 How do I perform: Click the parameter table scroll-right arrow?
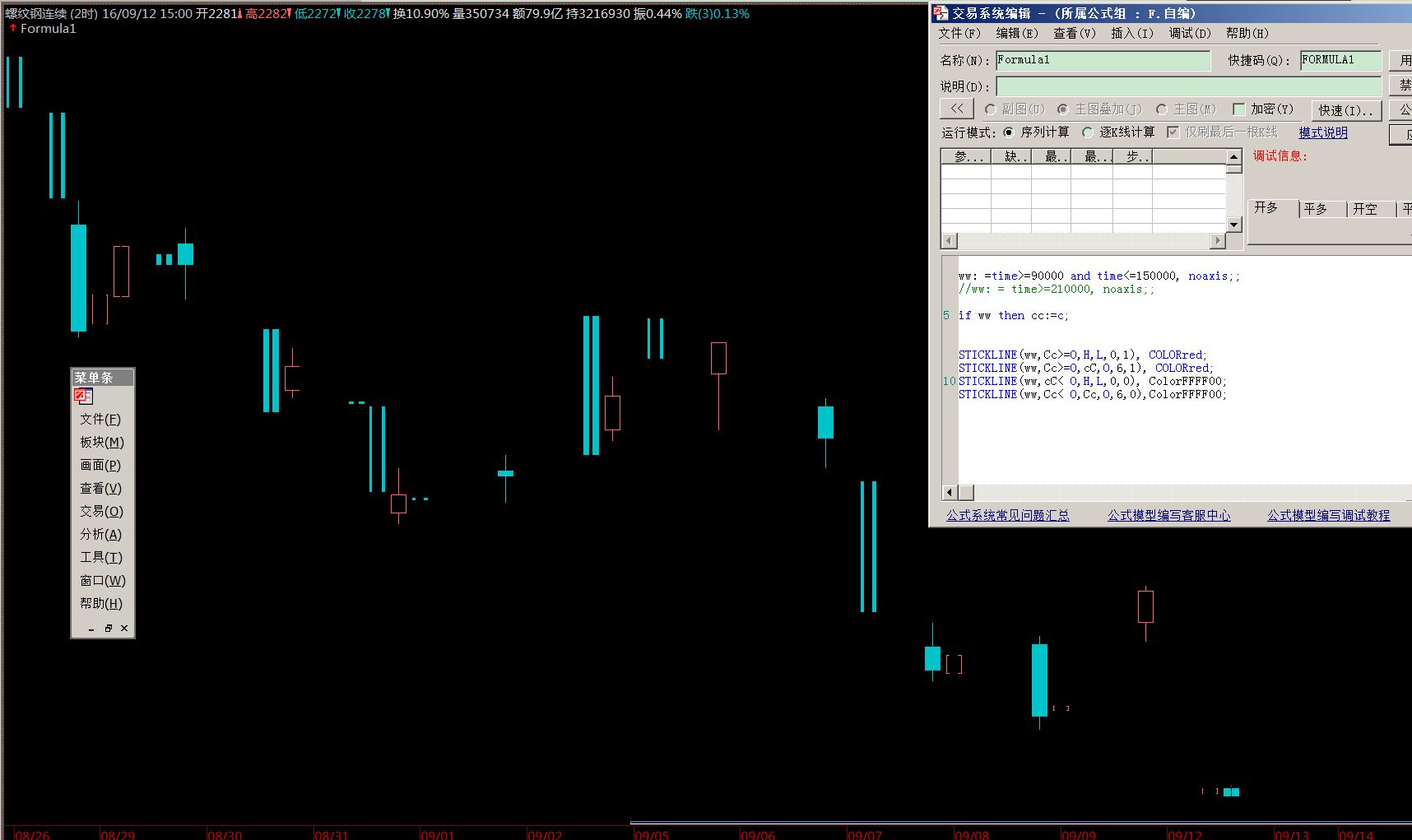(x=1218, y=241)
